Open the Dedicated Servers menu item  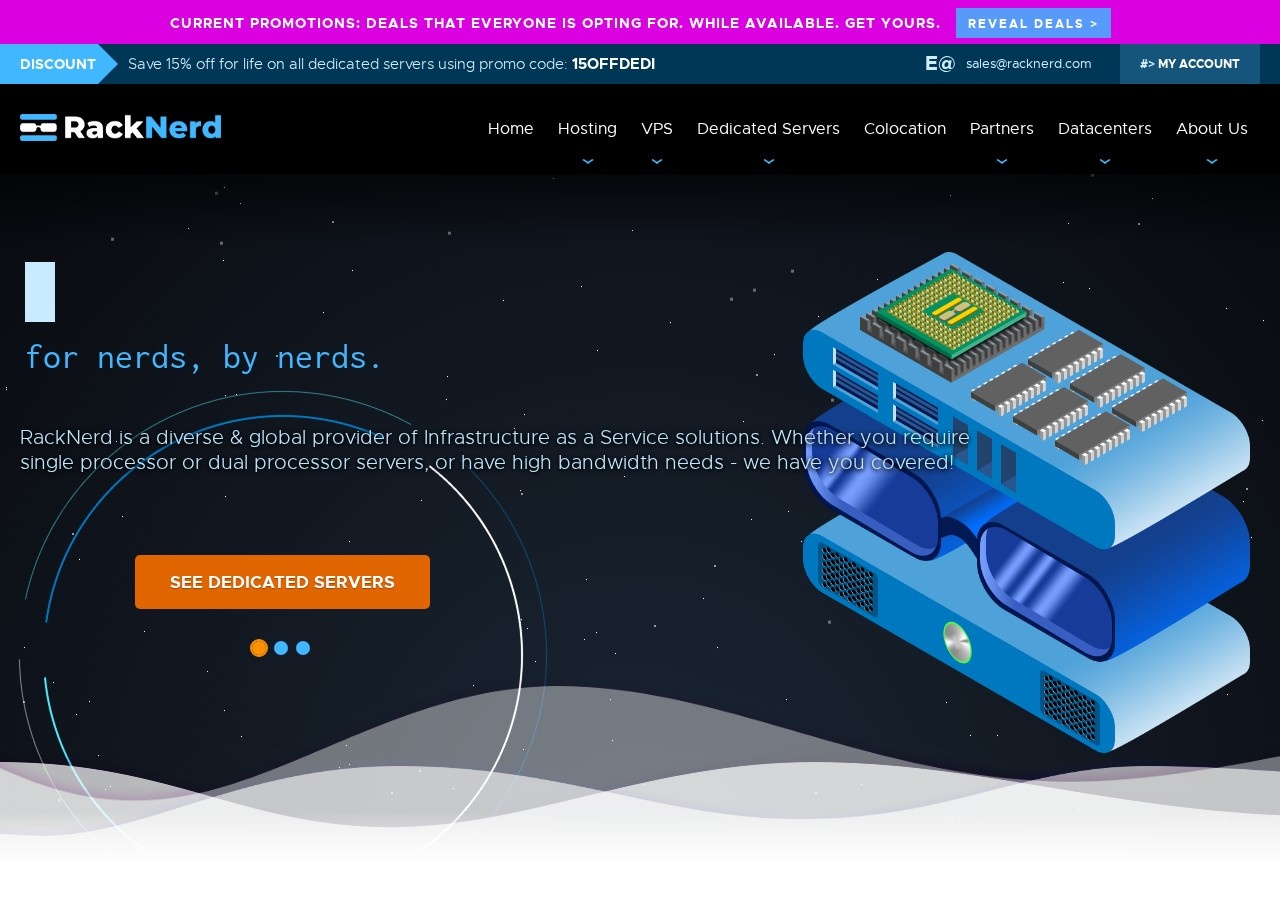pos(768,128)
